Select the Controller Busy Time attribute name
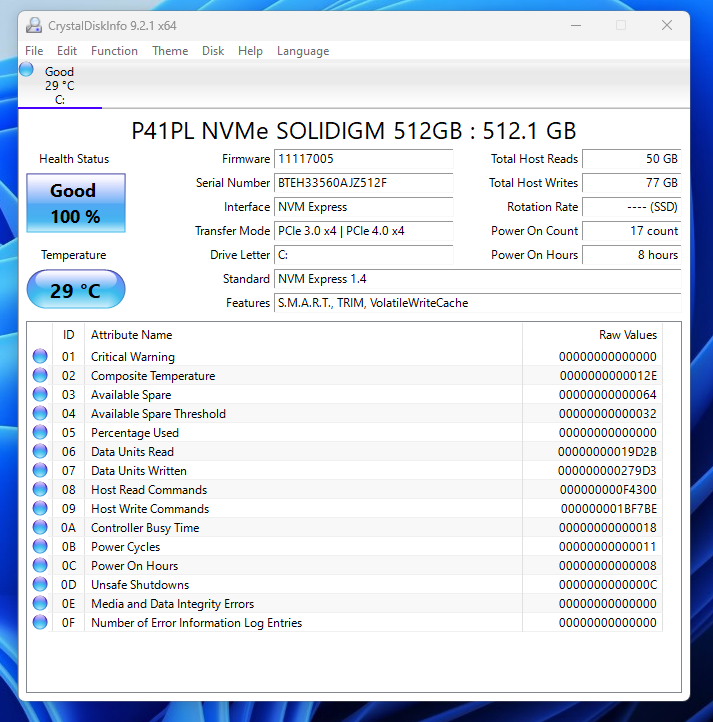The height and width of the screenshot is (722, 713). click(145, 528)
